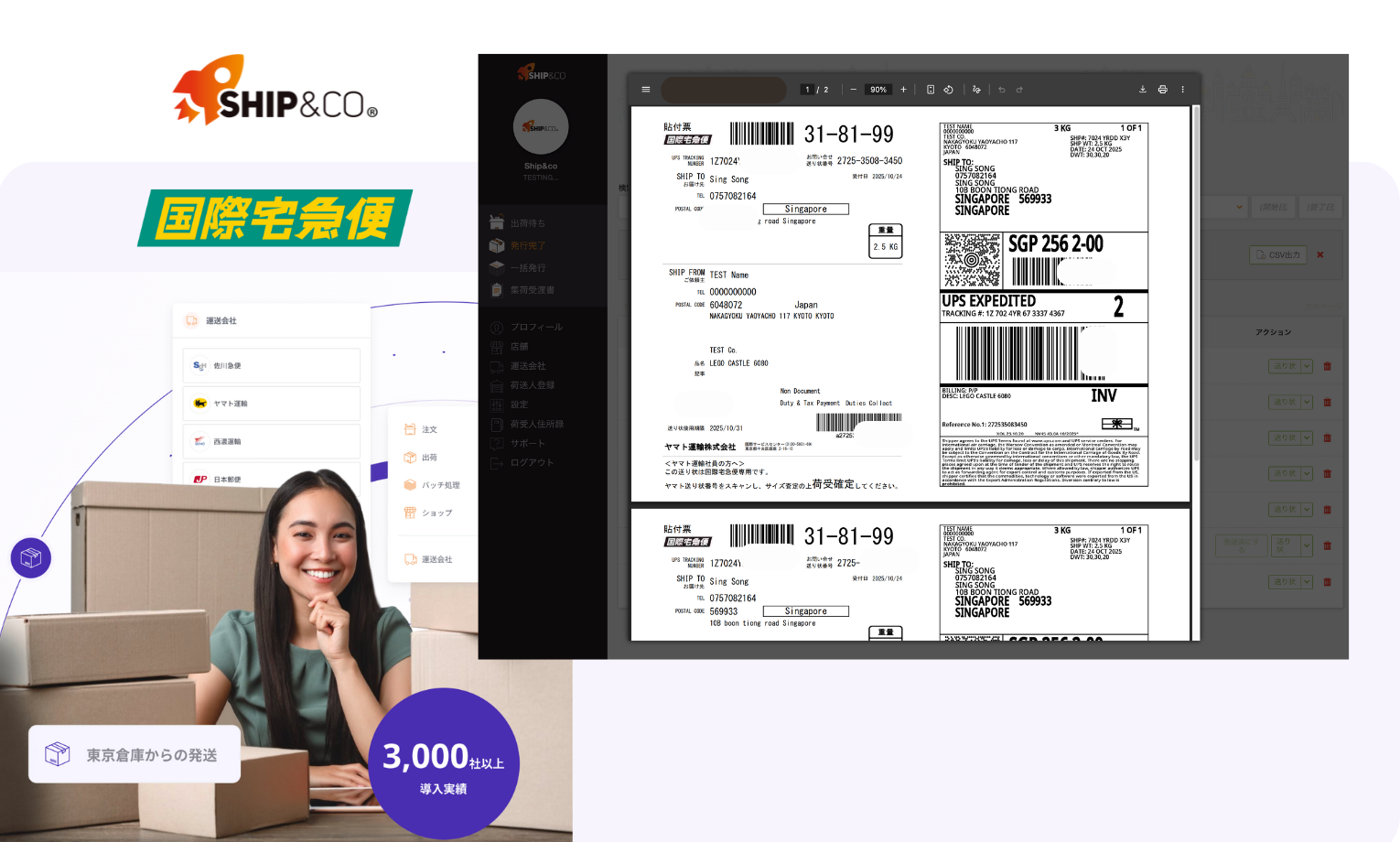
Task: Print the shipping label PDF
Action: 1163,90
